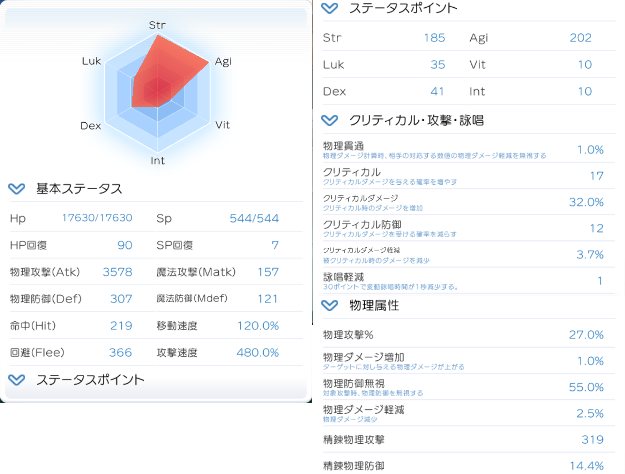Click the HP回復 value 90
Screen dimensions: 625x474
[x=125, y=245]
